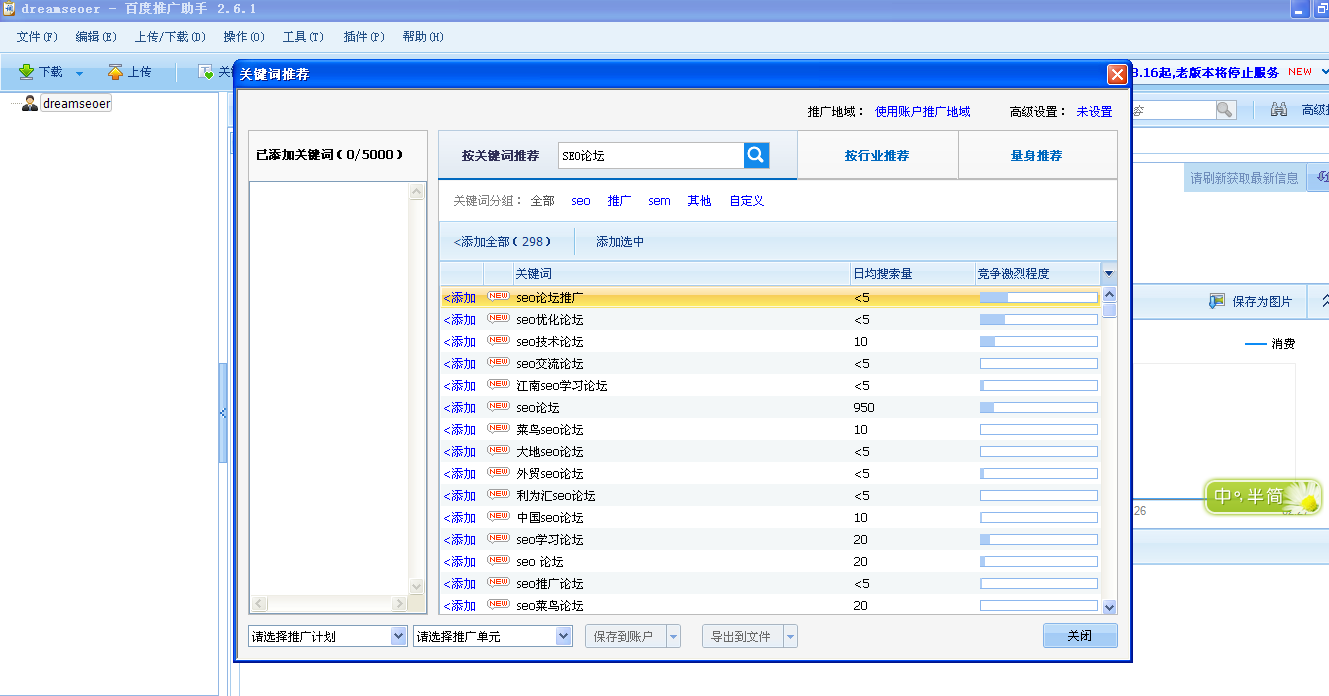
Task: Click the competition bar for seo论坛推广
Action: pyautogui.click(x=1039, y=298)
